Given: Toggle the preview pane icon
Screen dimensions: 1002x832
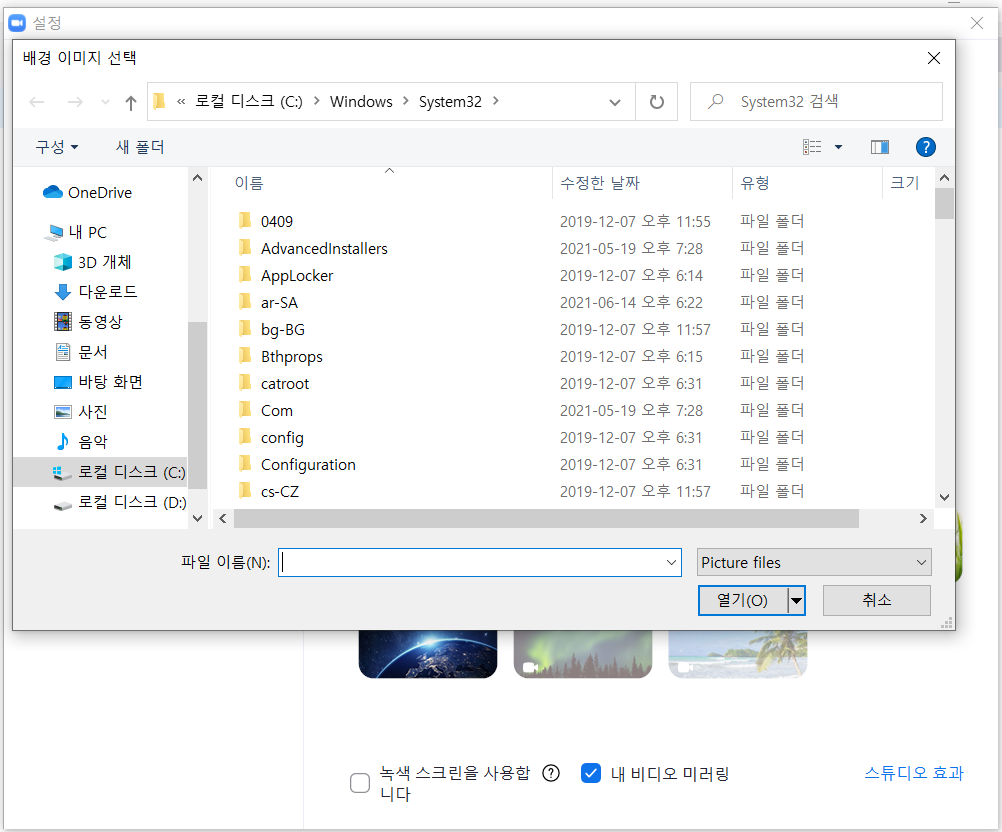Looking at the screenshot, I should tap(880, 147).
